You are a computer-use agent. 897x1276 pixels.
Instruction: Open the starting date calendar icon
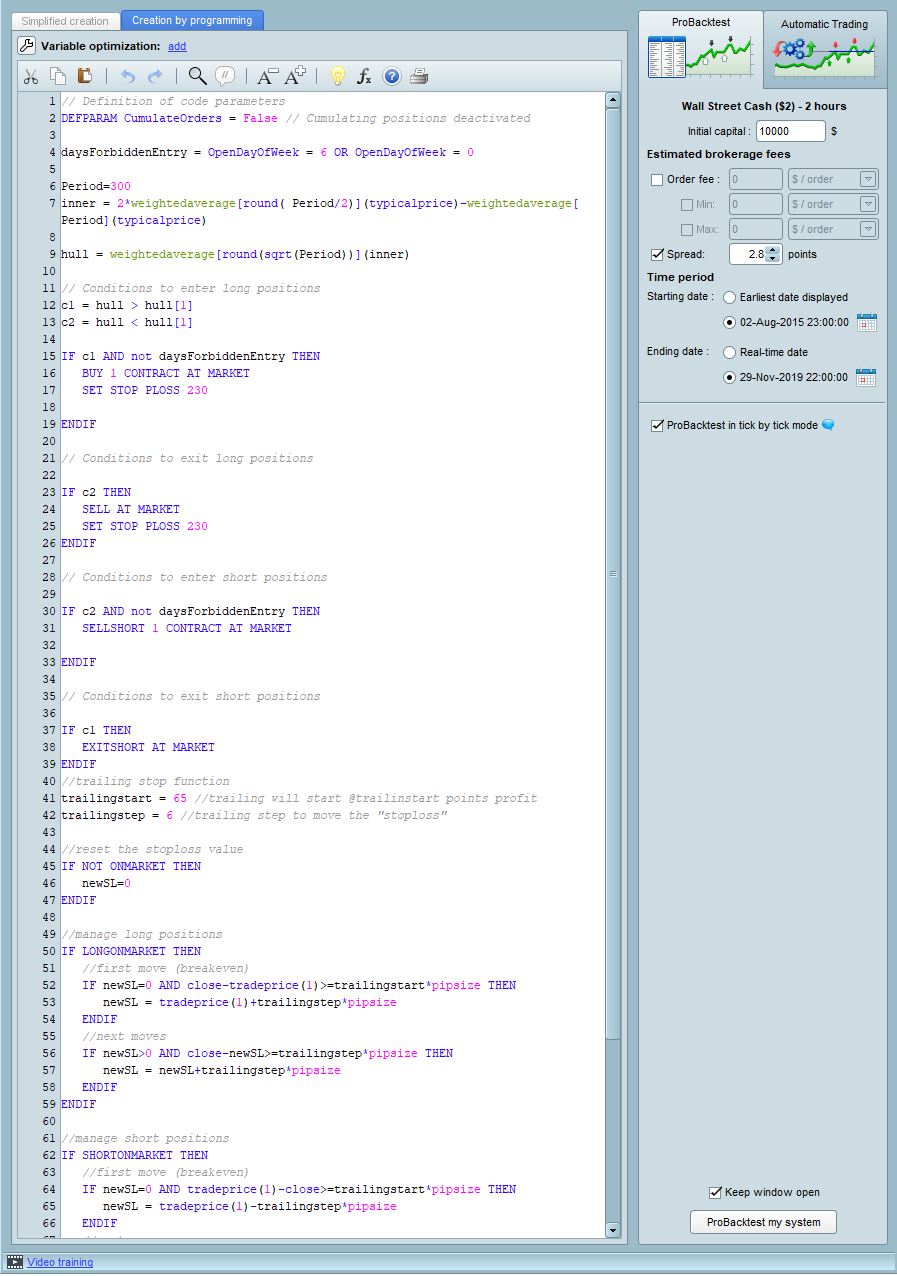click(867, 323)
